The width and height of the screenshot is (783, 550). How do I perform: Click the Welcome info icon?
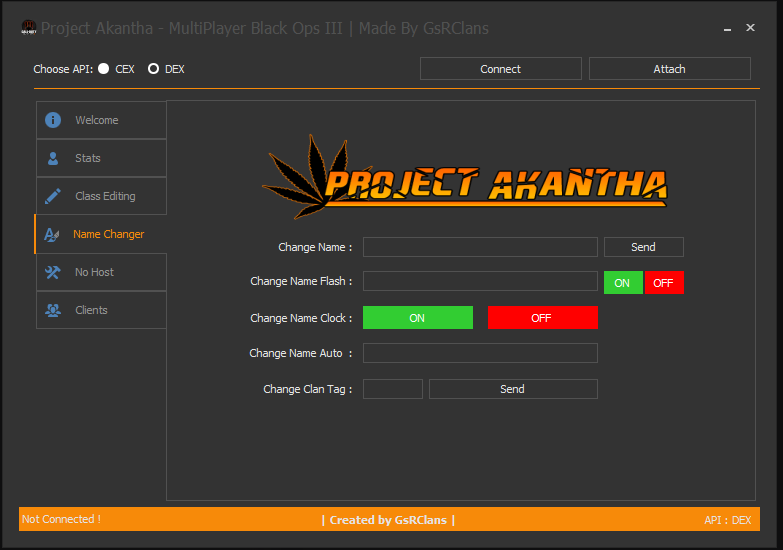click(x=53, y=120)
